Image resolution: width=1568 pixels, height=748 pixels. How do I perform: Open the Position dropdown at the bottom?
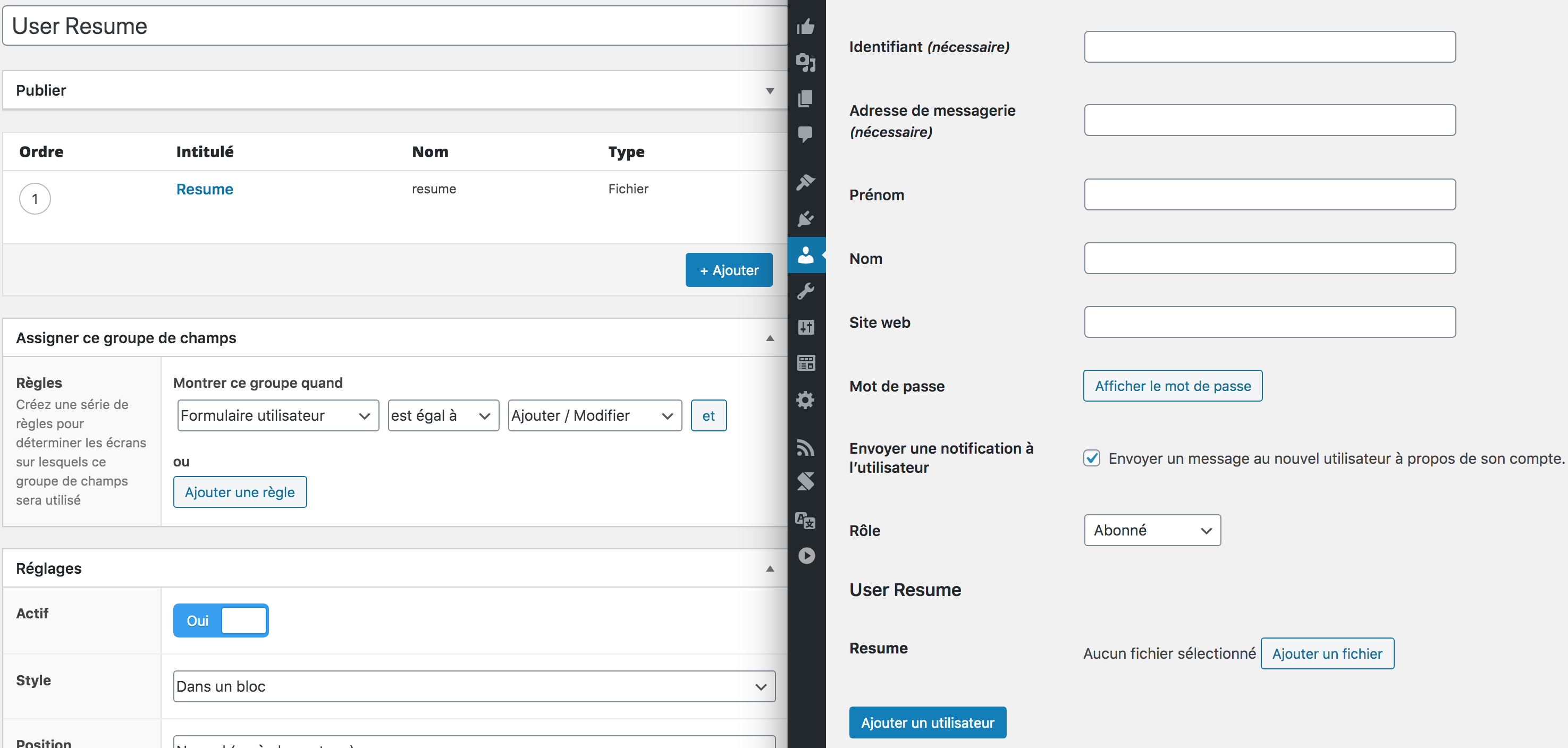point(474,742)
